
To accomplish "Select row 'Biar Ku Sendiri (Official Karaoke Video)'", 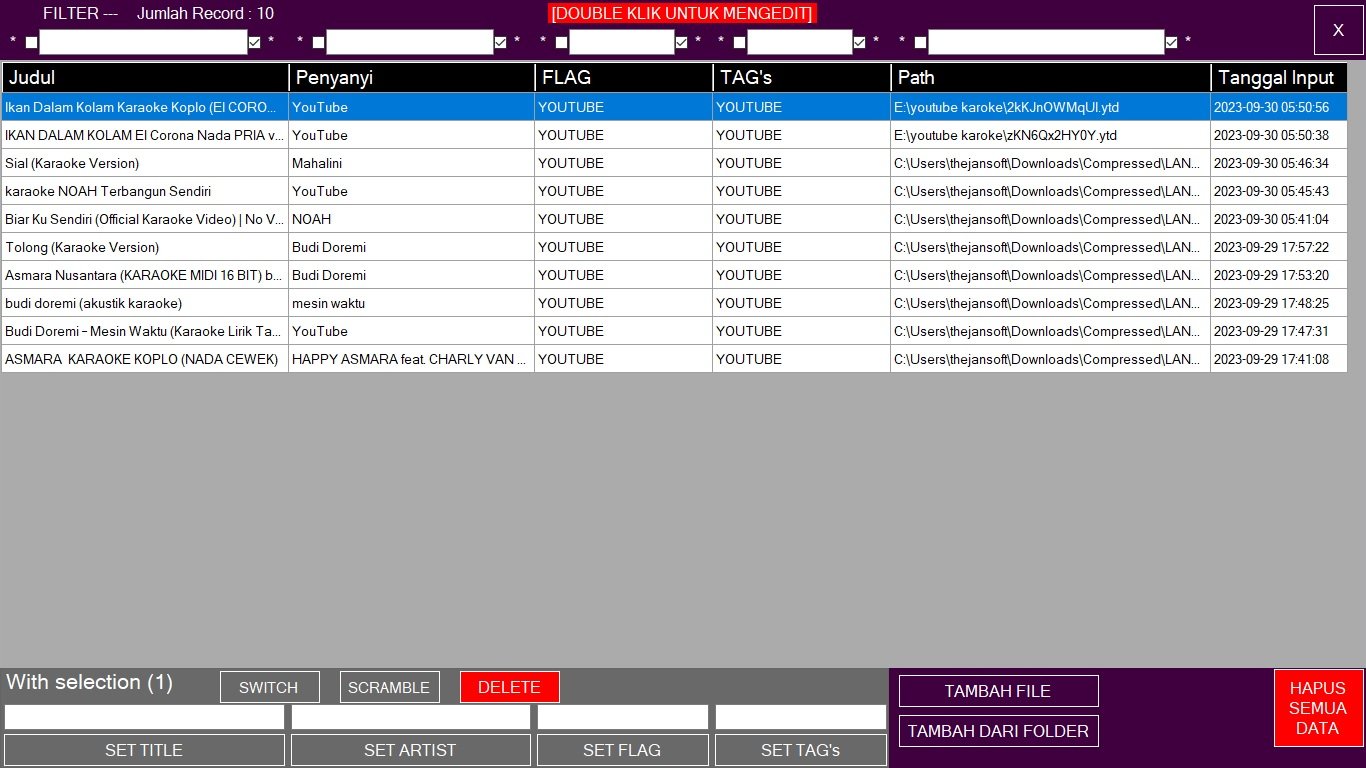I will tap(674, 219).
